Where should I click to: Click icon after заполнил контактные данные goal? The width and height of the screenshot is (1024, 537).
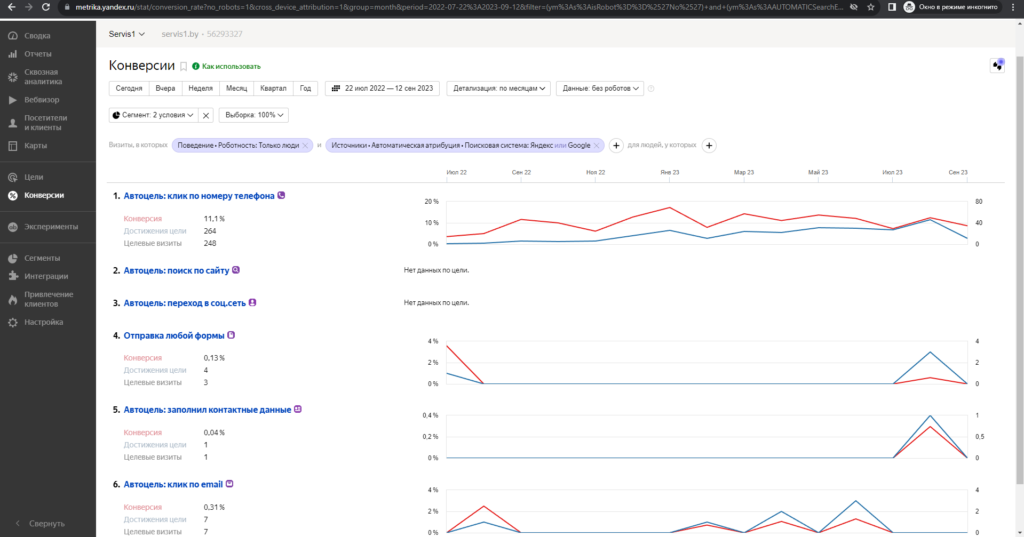click(298, 410)
